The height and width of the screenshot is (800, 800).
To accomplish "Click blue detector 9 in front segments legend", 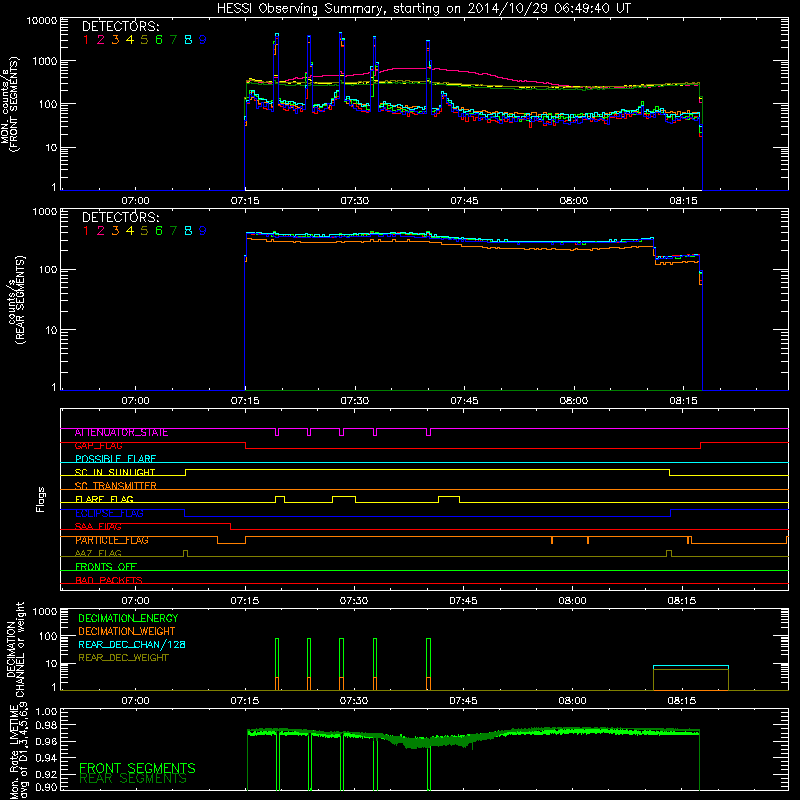I will 203,40.
